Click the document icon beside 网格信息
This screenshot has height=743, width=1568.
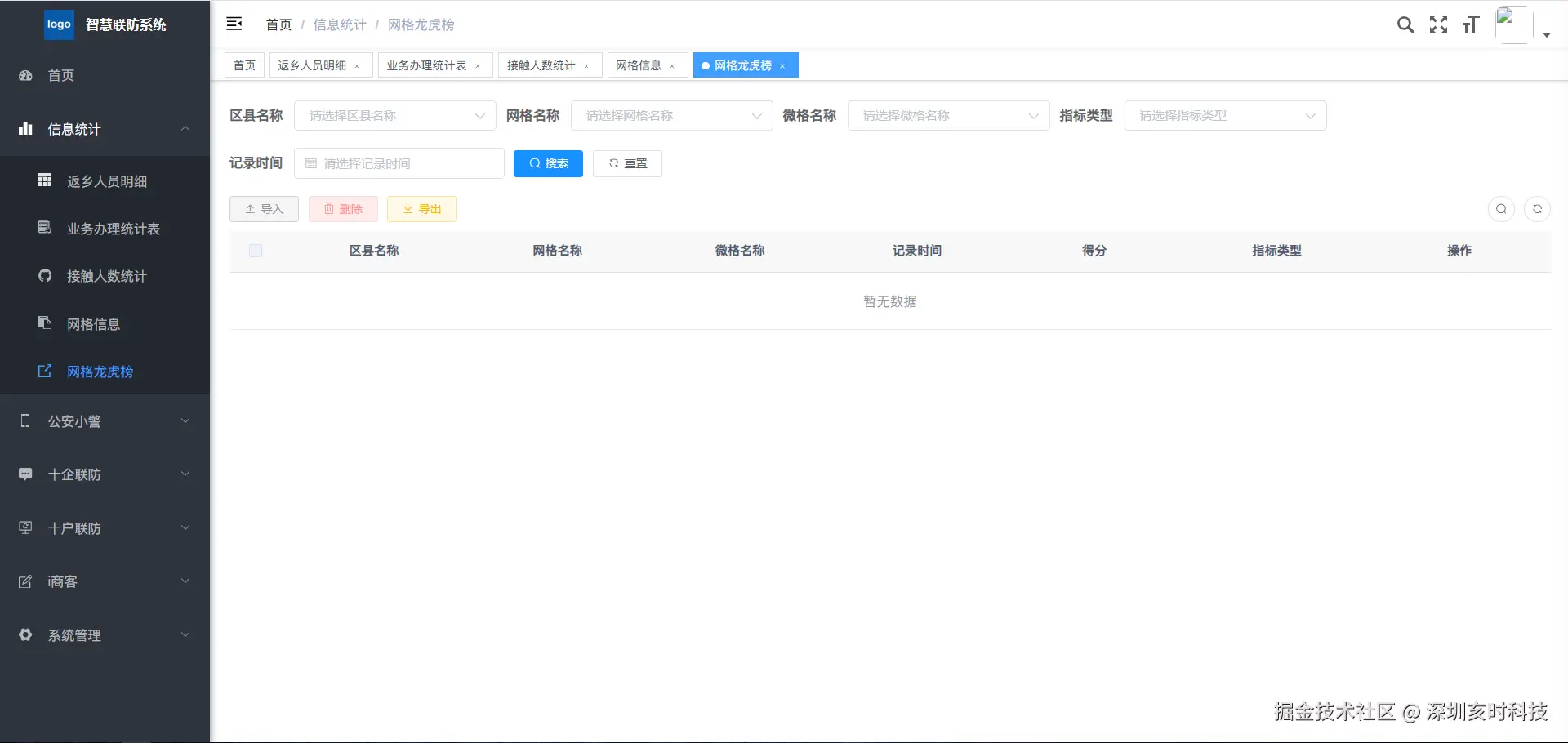pos(45,323)
